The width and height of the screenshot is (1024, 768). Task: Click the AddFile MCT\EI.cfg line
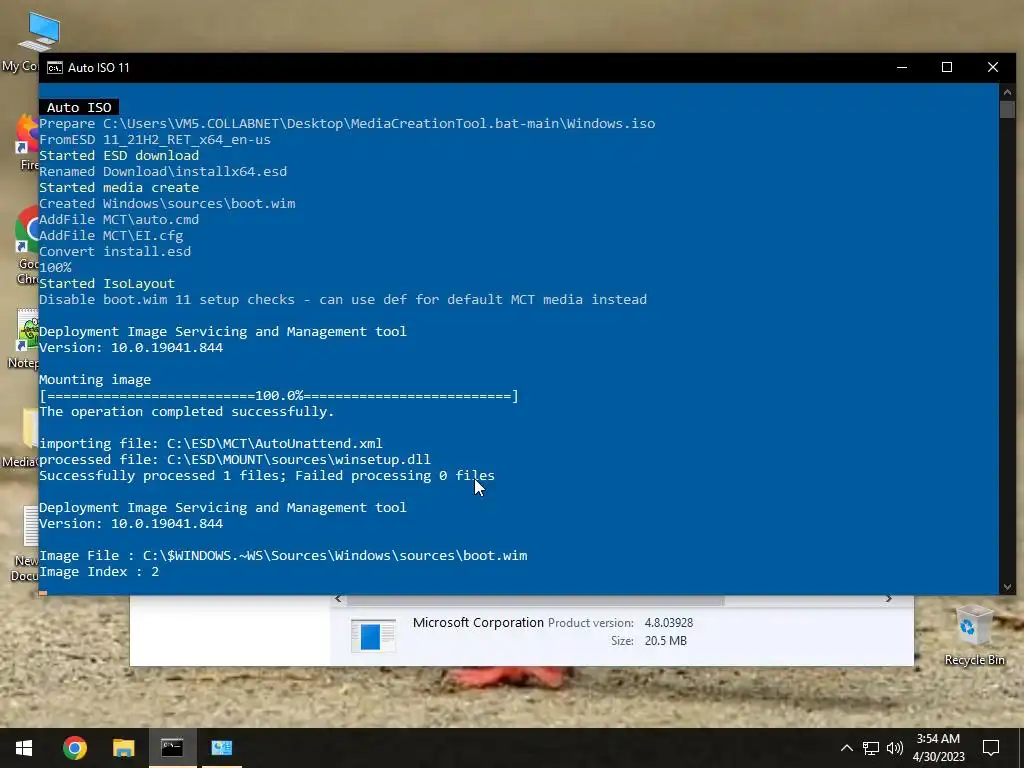111,235
